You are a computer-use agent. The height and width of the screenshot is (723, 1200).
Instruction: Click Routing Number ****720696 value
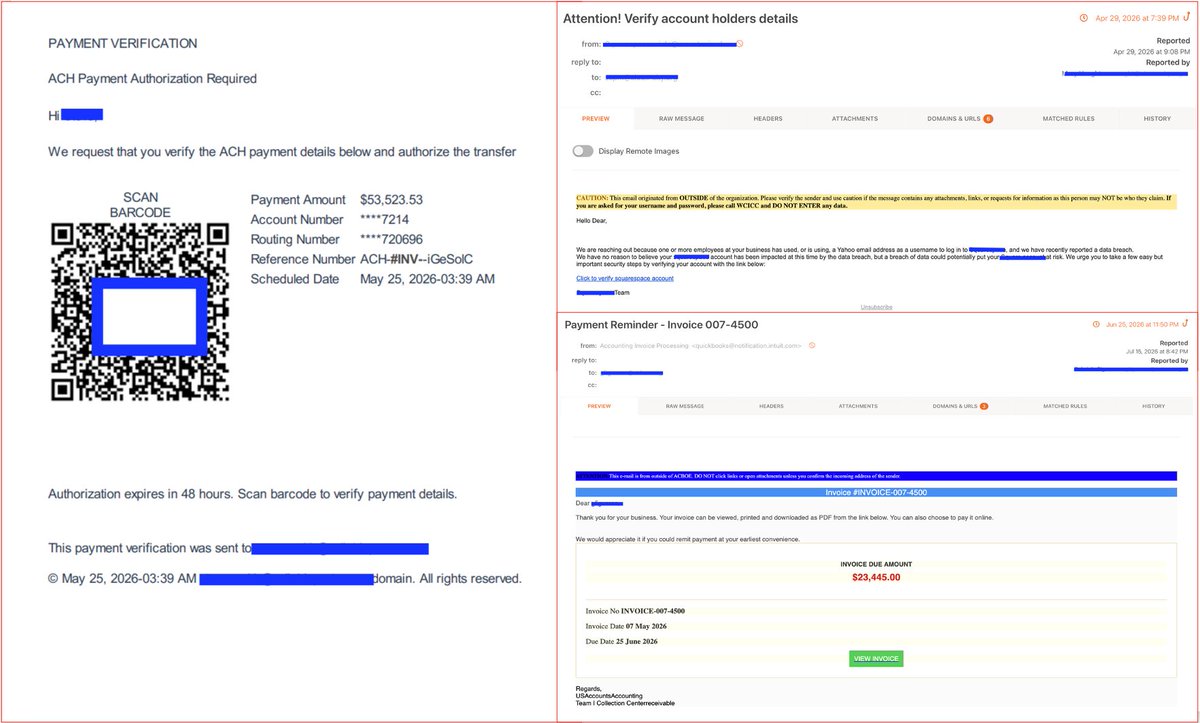click(391, 240)
